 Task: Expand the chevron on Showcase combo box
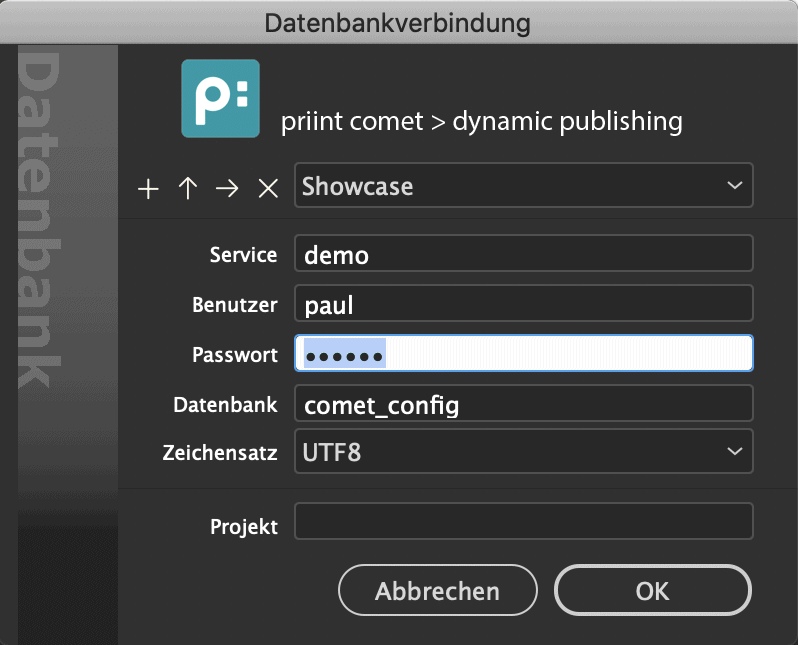pyautogui.click(x=734, y=185)
